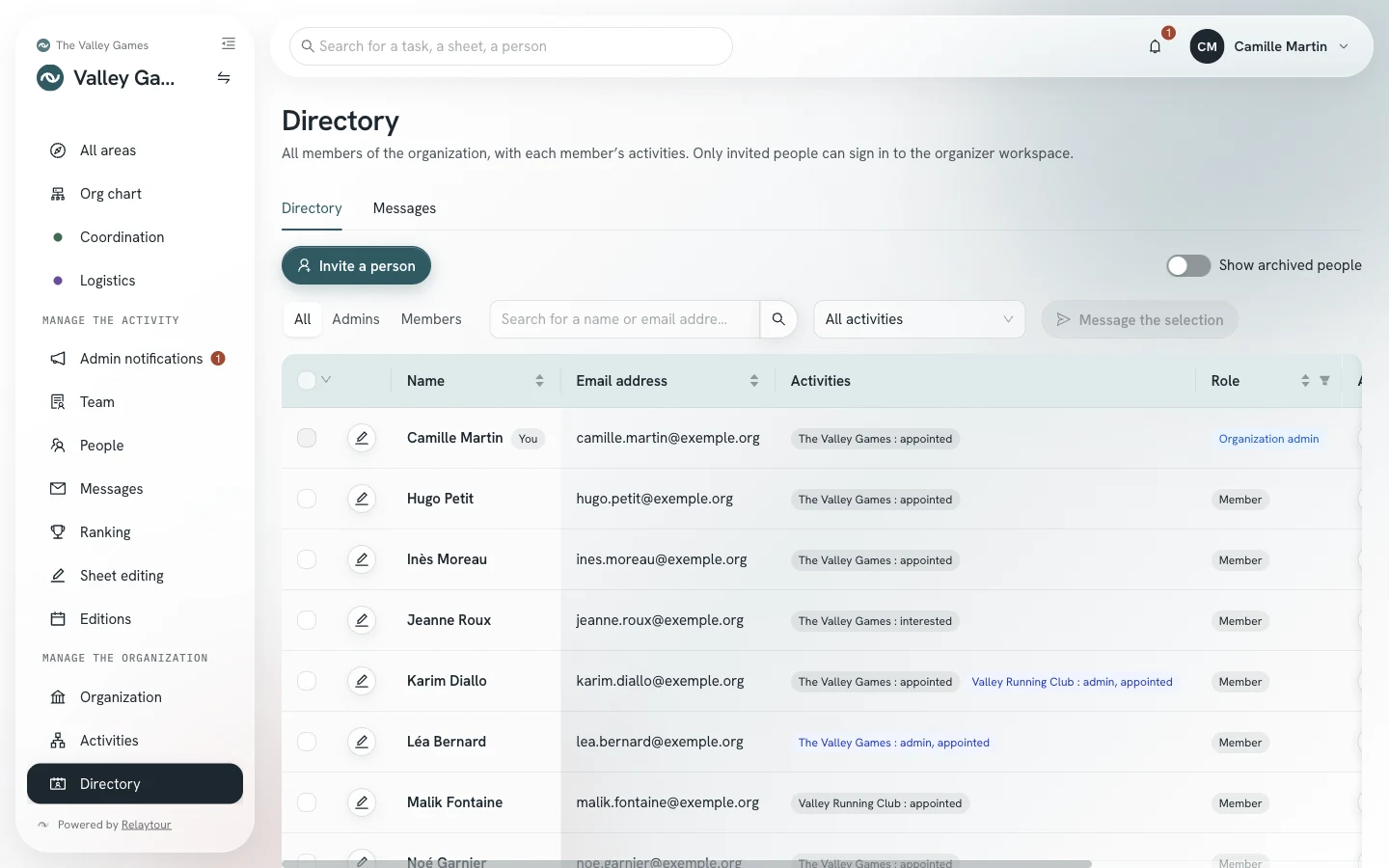Viewport: 1389px width, 868px height.
Task: Edit Malik Fontaine with the pencil icon
Action: (362, 802)
